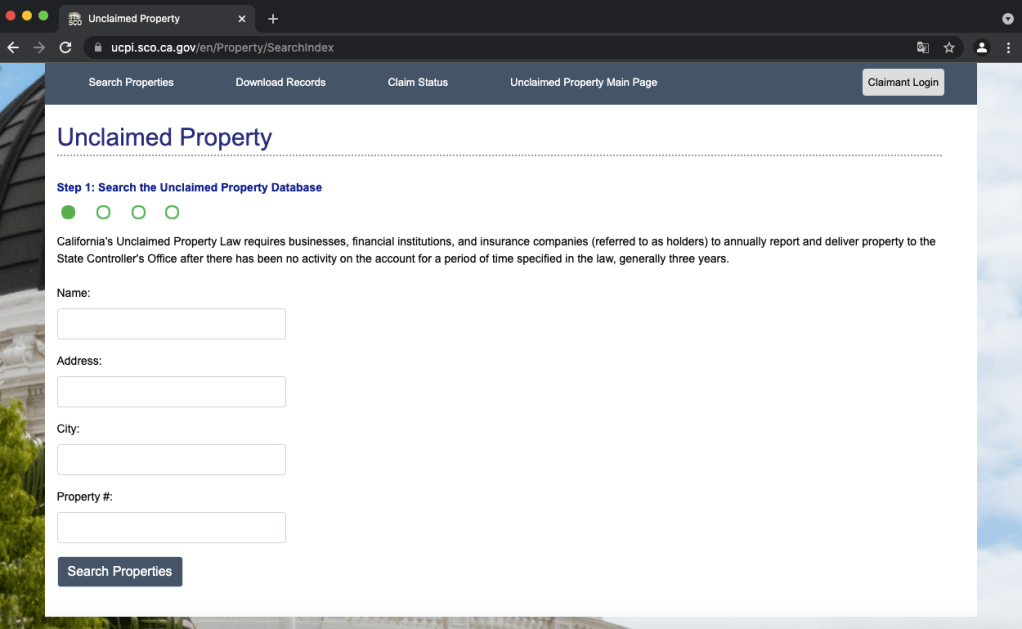Click the browser forward arrow

click(39, 47)
